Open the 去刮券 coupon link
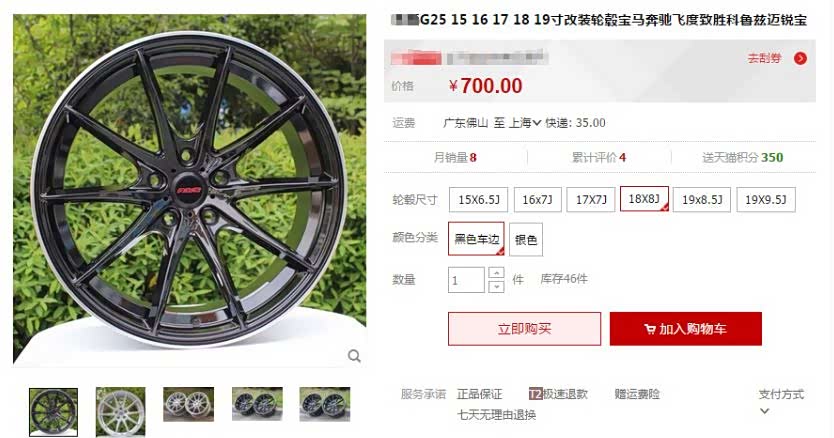The width and height of the screenshot is (834, 438). tap(764, 59)
